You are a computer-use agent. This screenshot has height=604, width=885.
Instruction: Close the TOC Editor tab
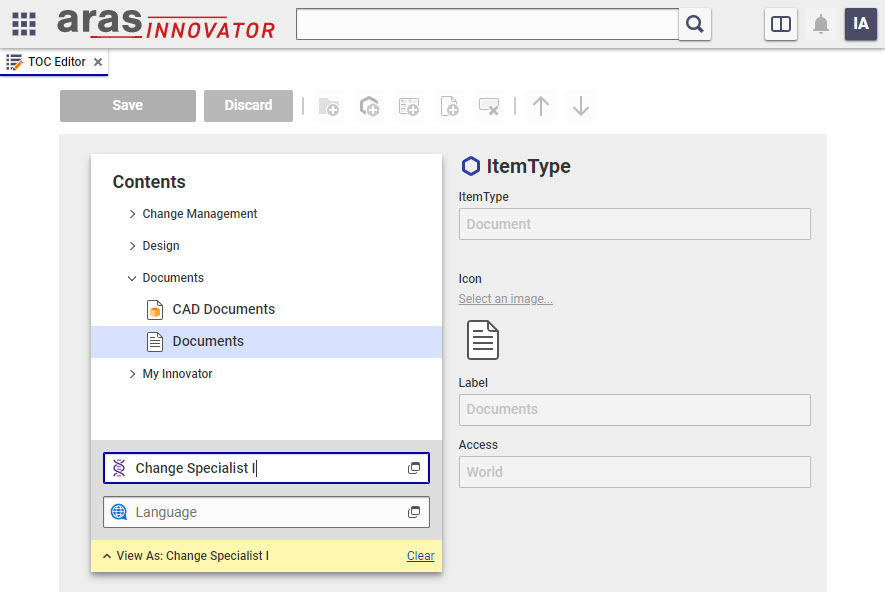pos(98,62)
